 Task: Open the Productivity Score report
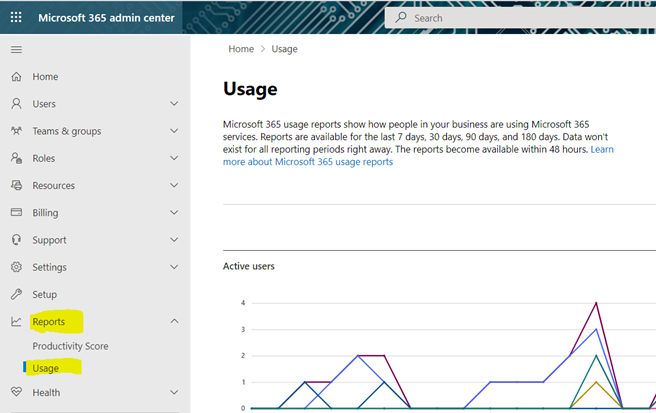70,346
